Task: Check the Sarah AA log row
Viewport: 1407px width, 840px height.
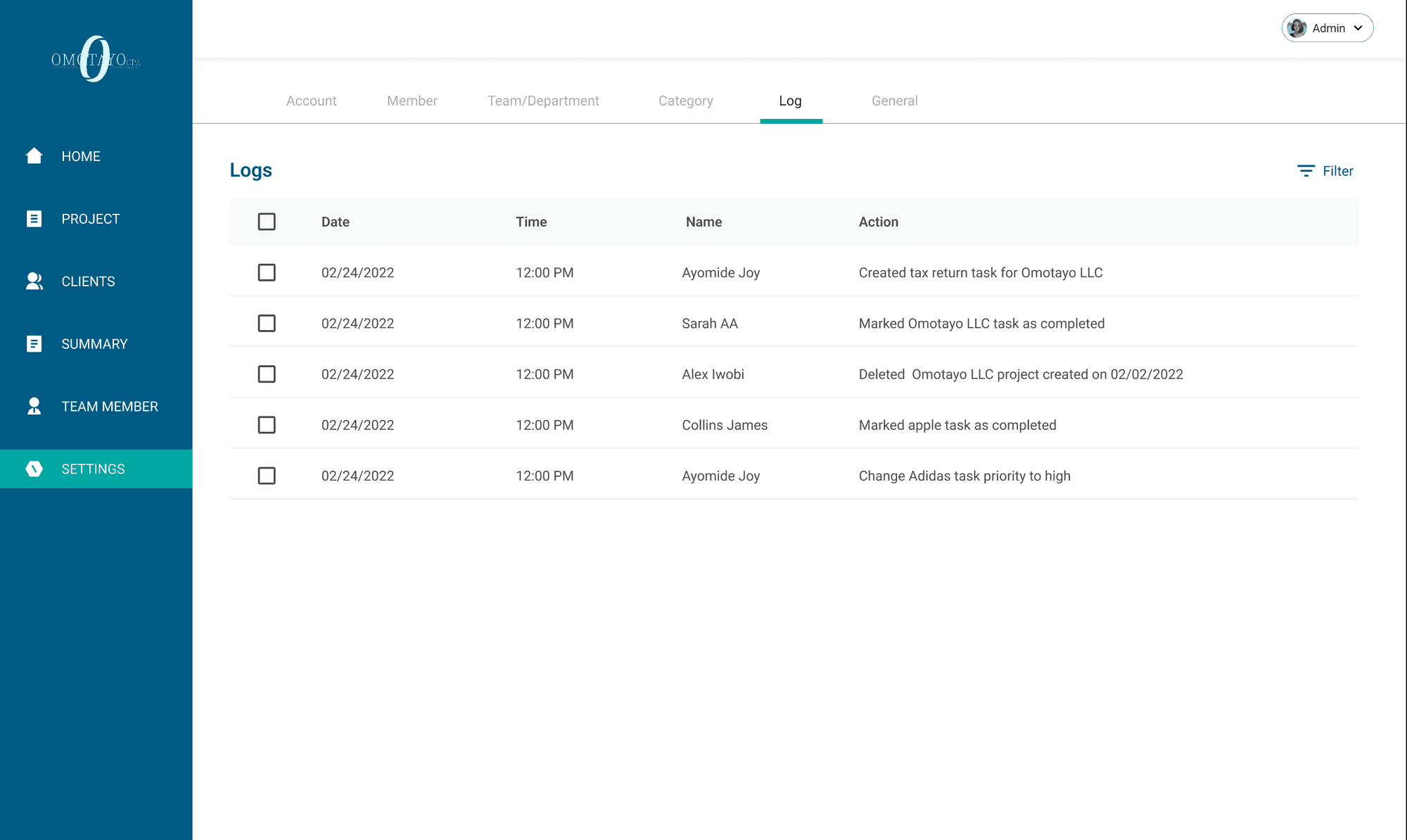Action: (x=267, y=323)
